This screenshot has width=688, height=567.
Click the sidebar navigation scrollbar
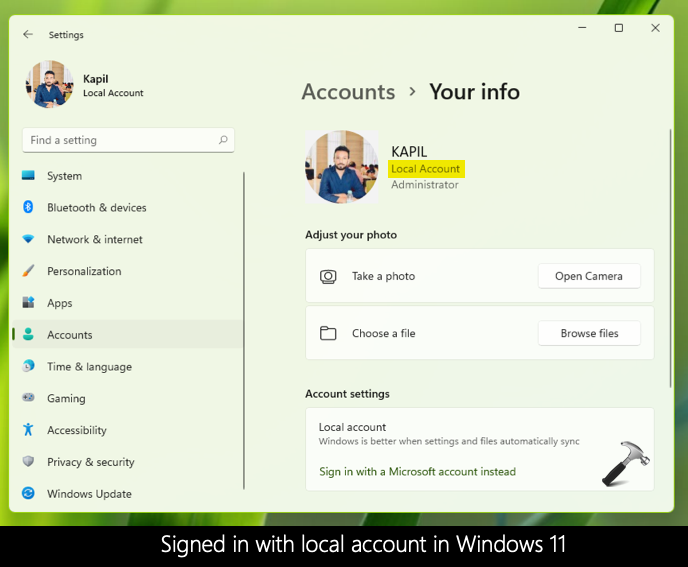244,330
